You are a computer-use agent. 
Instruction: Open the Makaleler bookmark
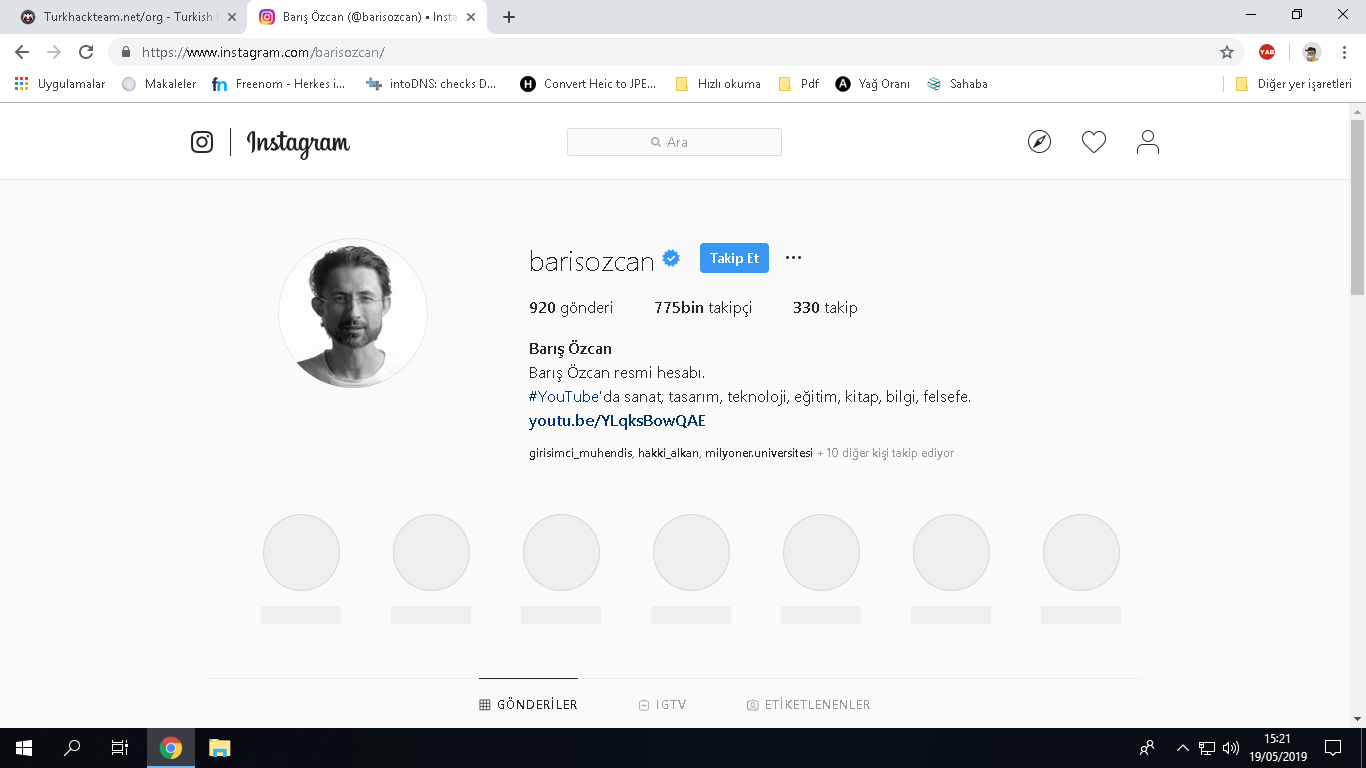click(x=159, y=84)
